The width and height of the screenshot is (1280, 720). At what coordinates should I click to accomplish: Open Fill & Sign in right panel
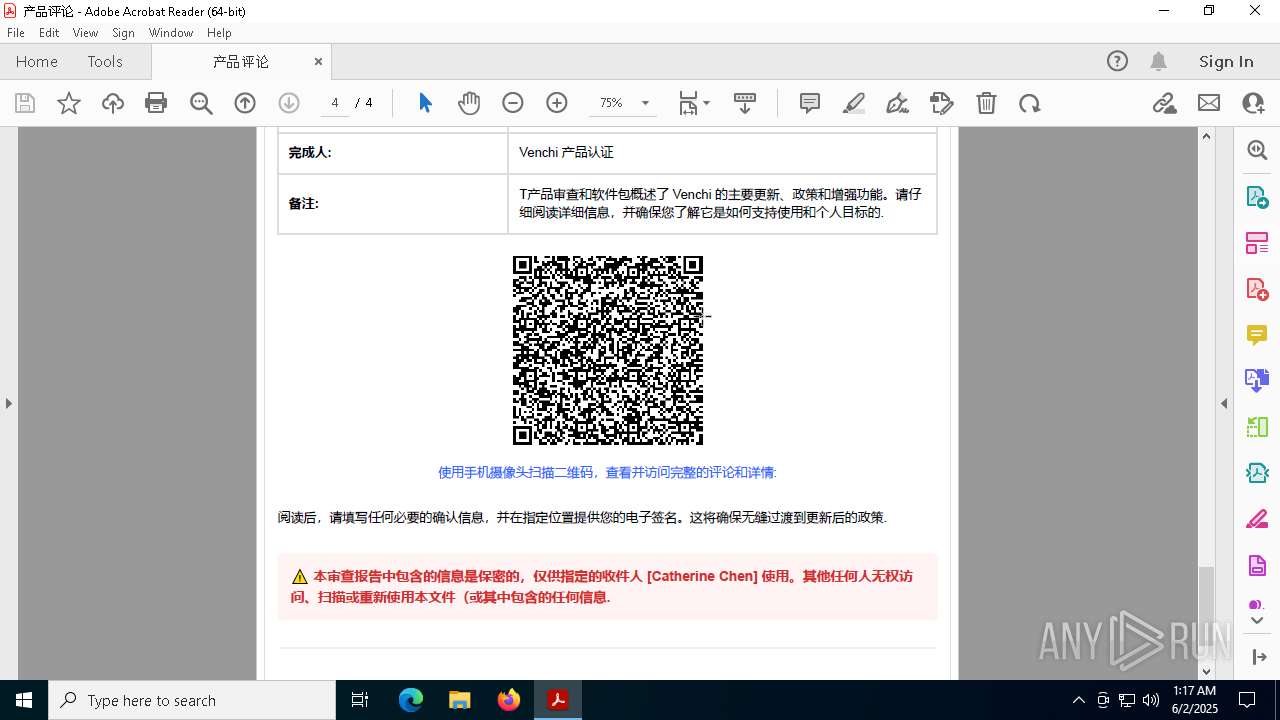click(x=1257, y=519)
